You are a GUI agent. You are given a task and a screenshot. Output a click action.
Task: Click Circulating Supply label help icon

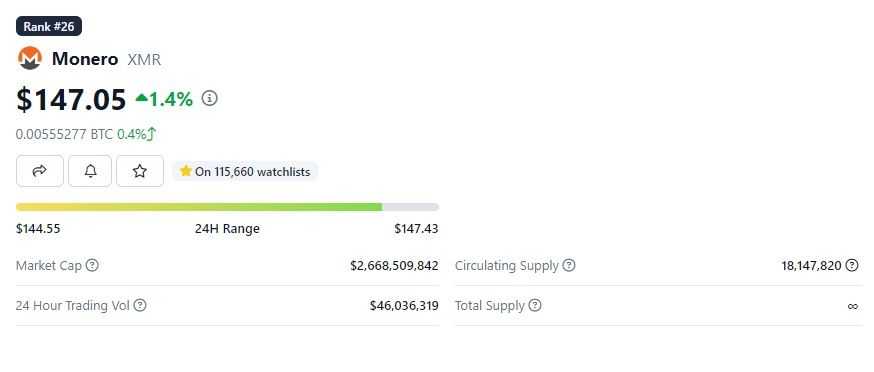click(569, 265)
